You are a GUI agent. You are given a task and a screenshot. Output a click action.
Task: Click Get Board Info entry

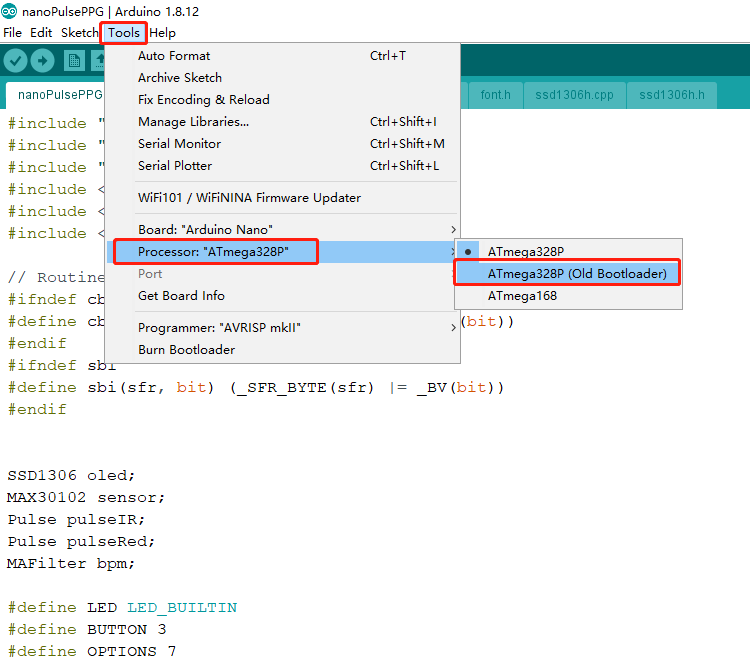[181, 296]
